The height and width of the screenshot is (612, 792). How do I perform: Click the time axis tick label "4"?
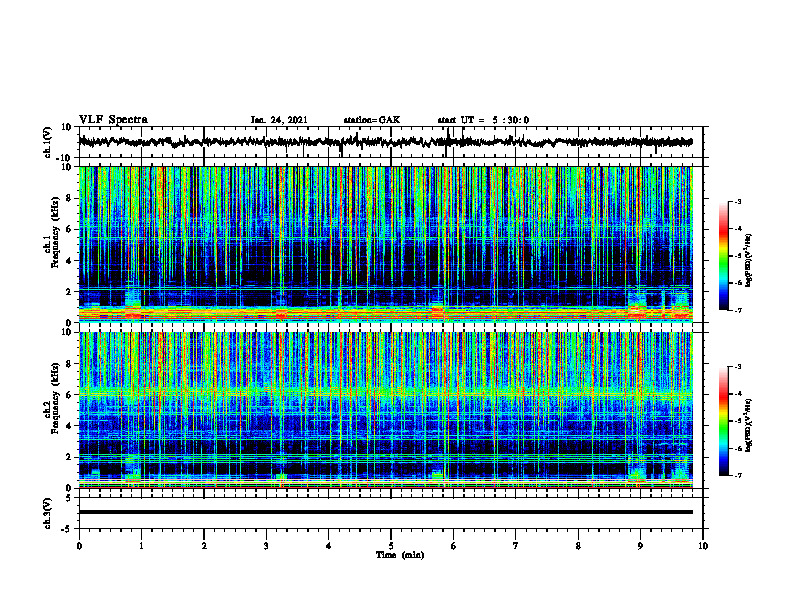point(329,546)
